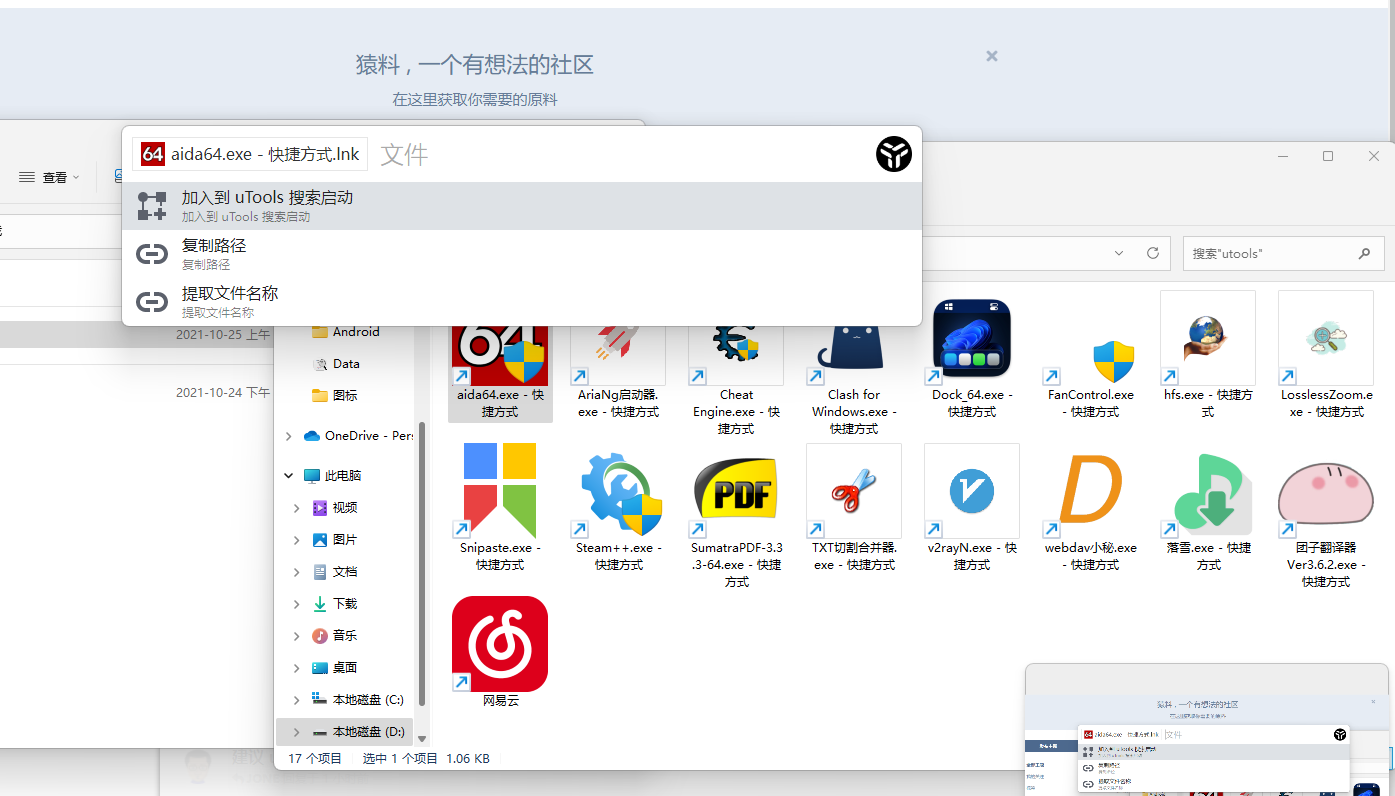Select the LosslessZoom.exe shortcut icon
The width and height of the screenshot is (1395, 796).
(x=1326, y=338)
